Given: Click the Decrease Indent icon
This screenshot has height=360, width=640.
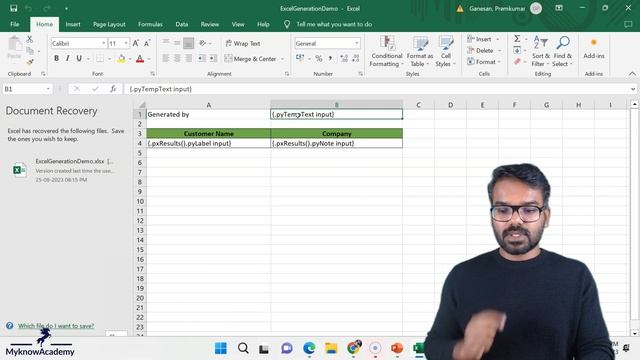Looking at the screenshot, I should coord(201,58).
